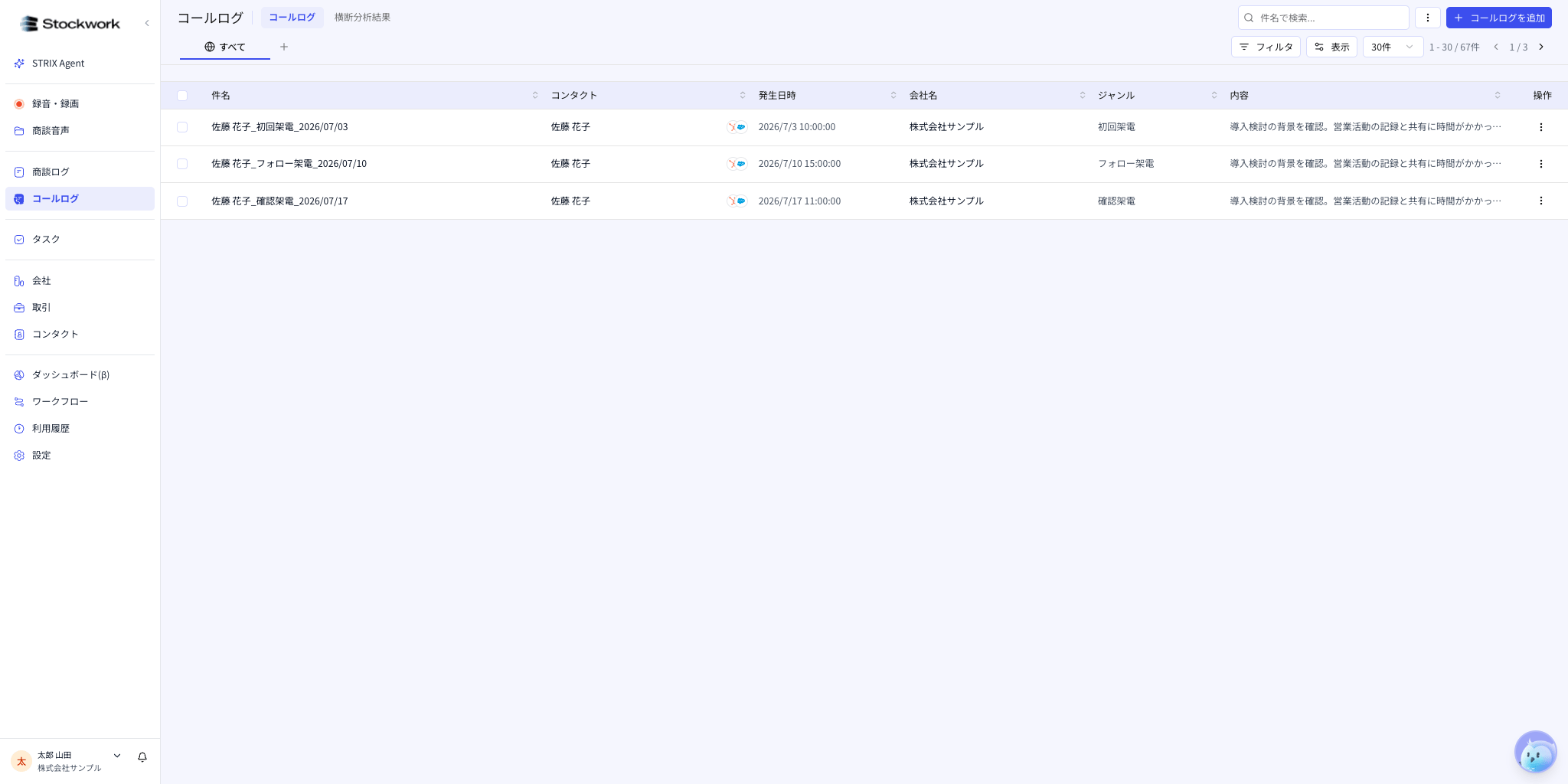Select コールログ in the sidebar

pyautogui.click(x=80, y=198)
